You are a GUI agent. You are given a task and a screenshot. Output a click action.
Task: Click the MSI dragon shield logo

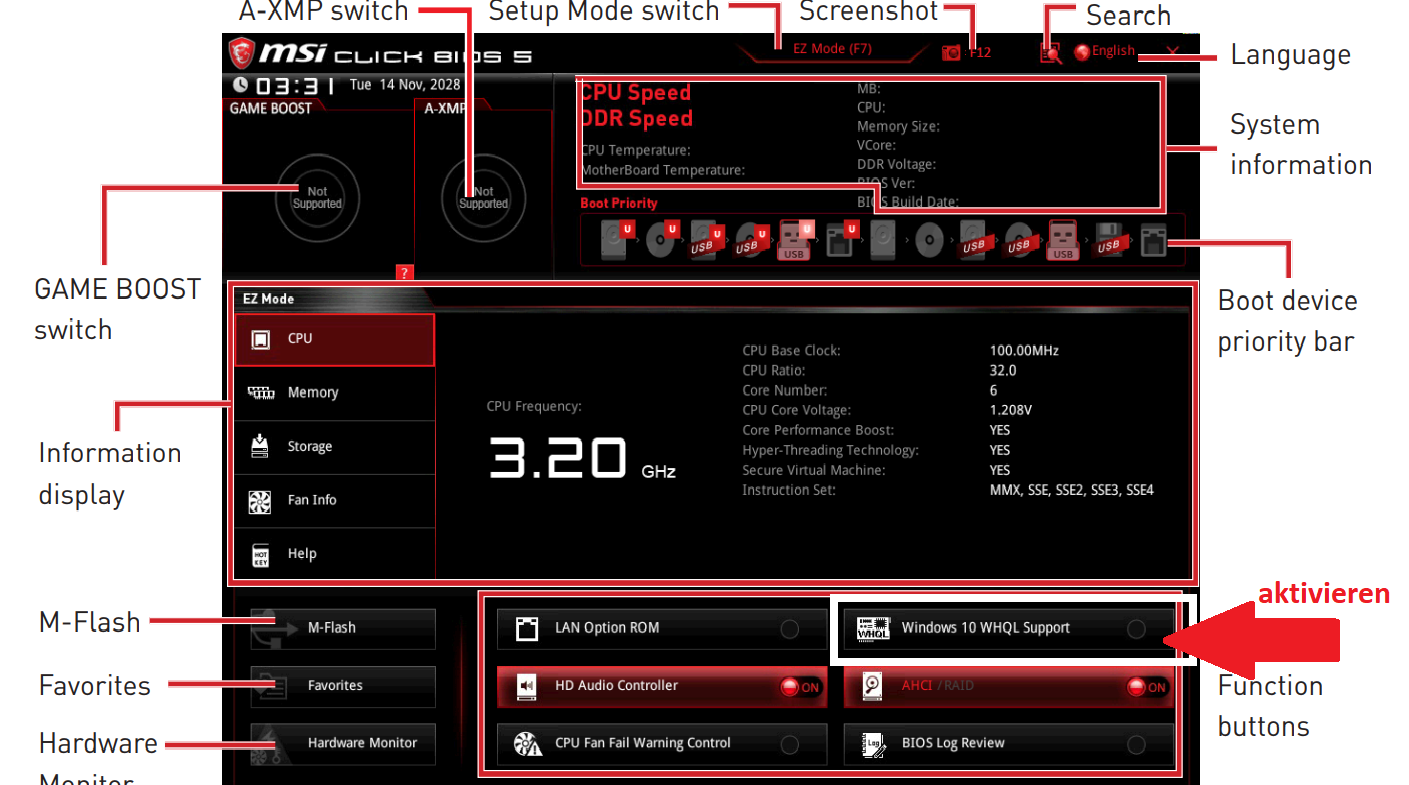point(241,52)
